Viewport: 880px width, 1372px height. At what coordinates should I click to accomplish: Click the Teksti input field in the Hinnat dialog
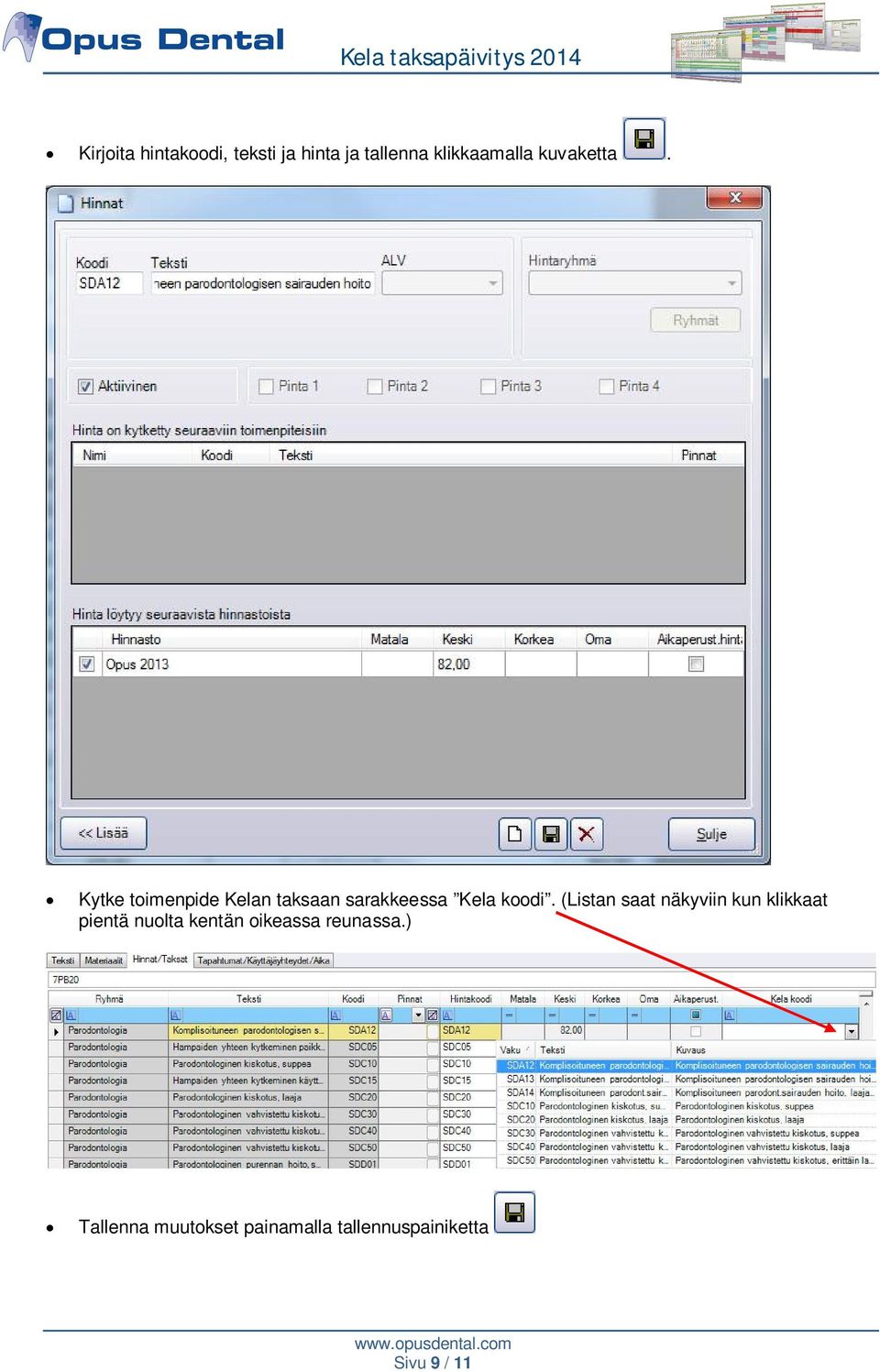click(262, 283)
